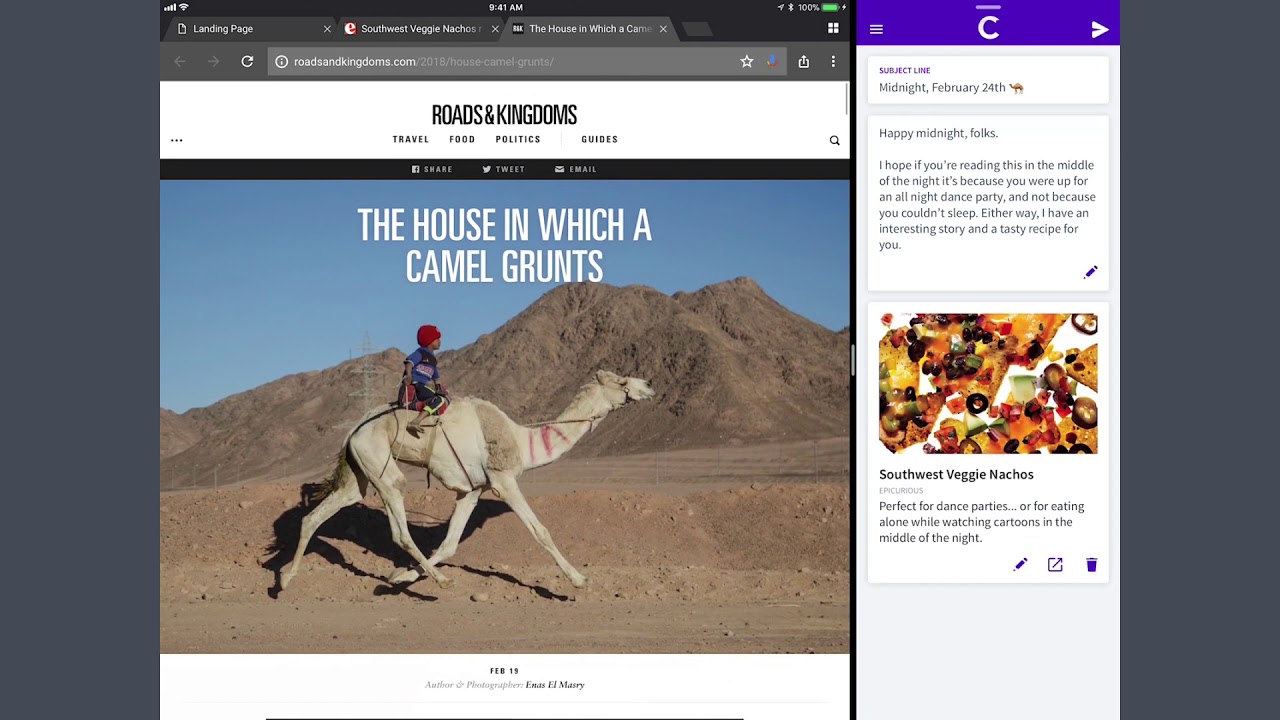Open Roads & Kingdoms three-dot site menu

pyautogui.click(x=177, y=140)
